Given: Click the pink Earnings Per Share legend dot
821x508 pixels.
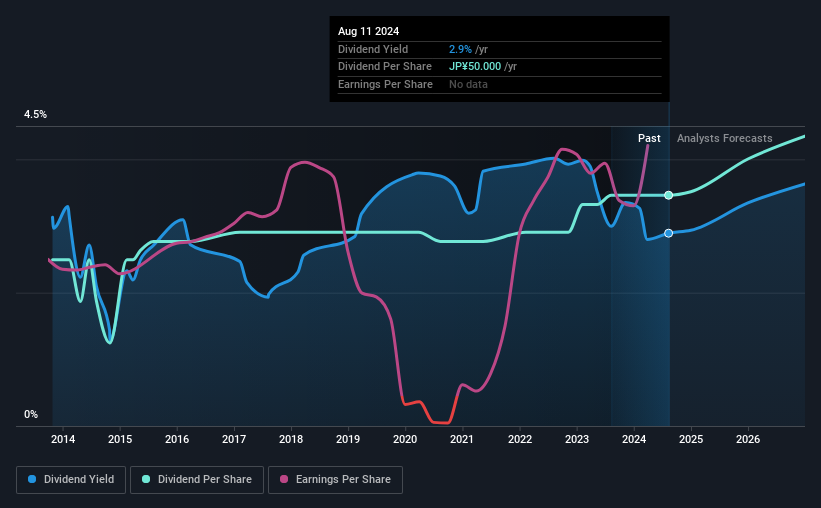Looking at the screenshot, I should 284,479.
